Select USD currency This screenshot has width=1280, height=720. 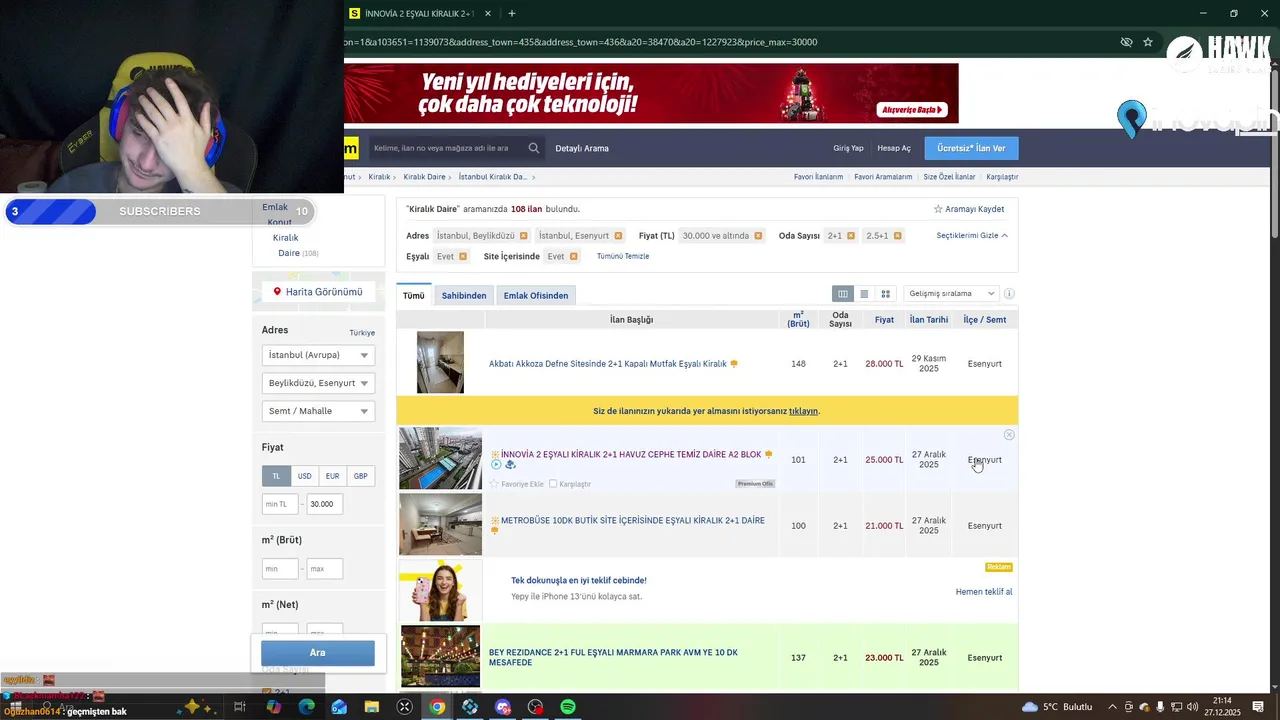[x=304, y=476]
